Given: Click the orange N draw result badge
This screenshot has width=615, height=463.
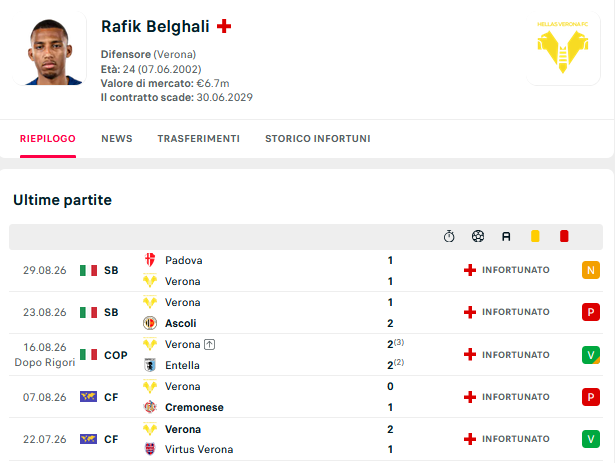Looking at the screenshot, I should click(591, 270).
